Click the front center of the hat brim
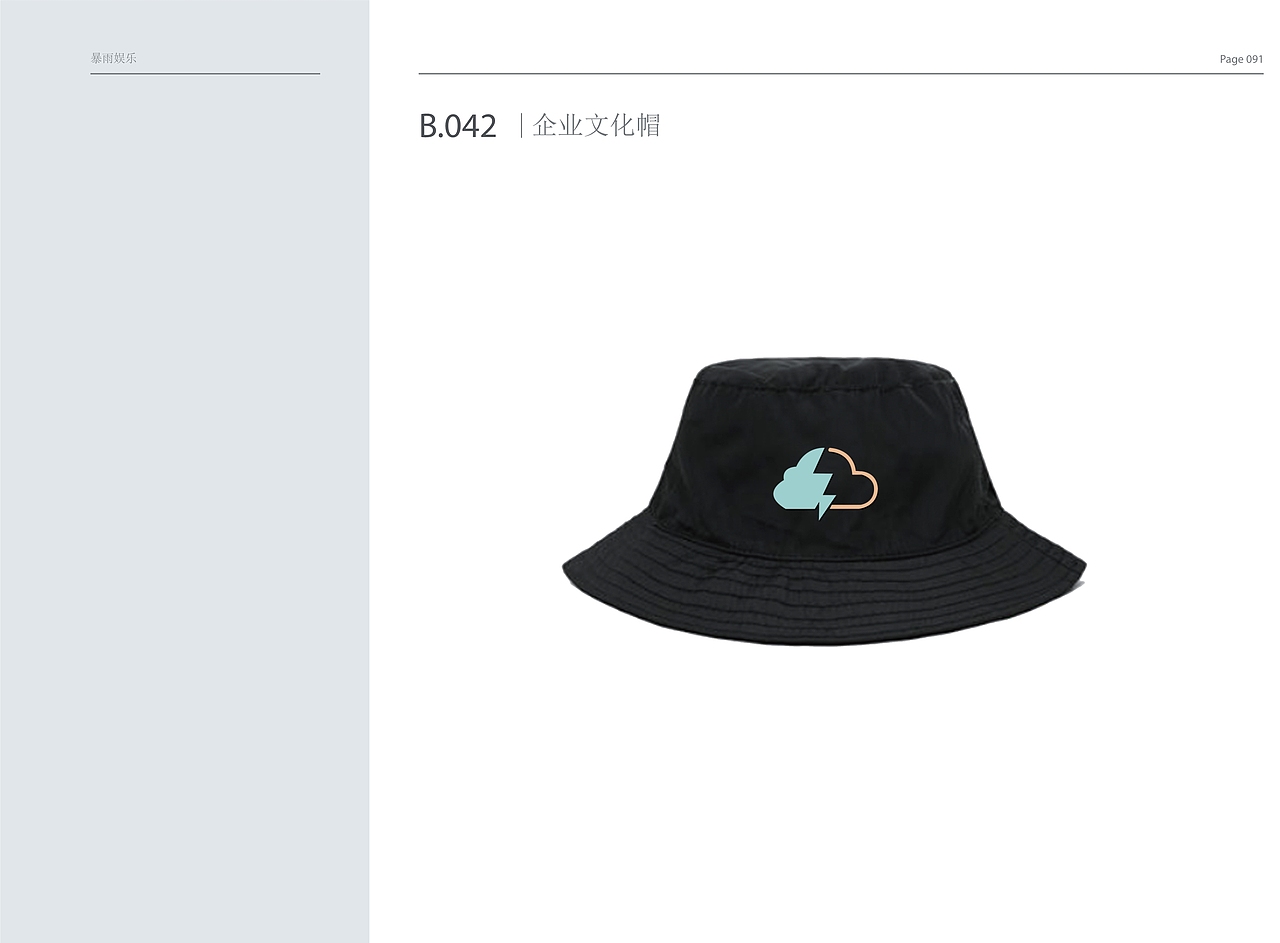This screenshot has width=1280, height=943. (823, 600)
